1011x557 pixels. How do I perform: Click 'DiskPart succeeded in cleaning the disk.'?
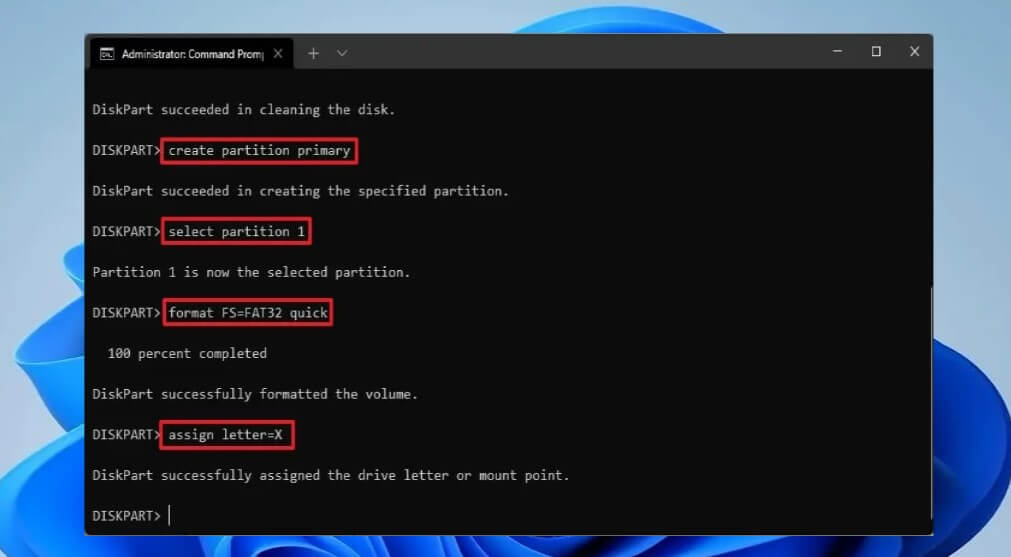point(244,110)
